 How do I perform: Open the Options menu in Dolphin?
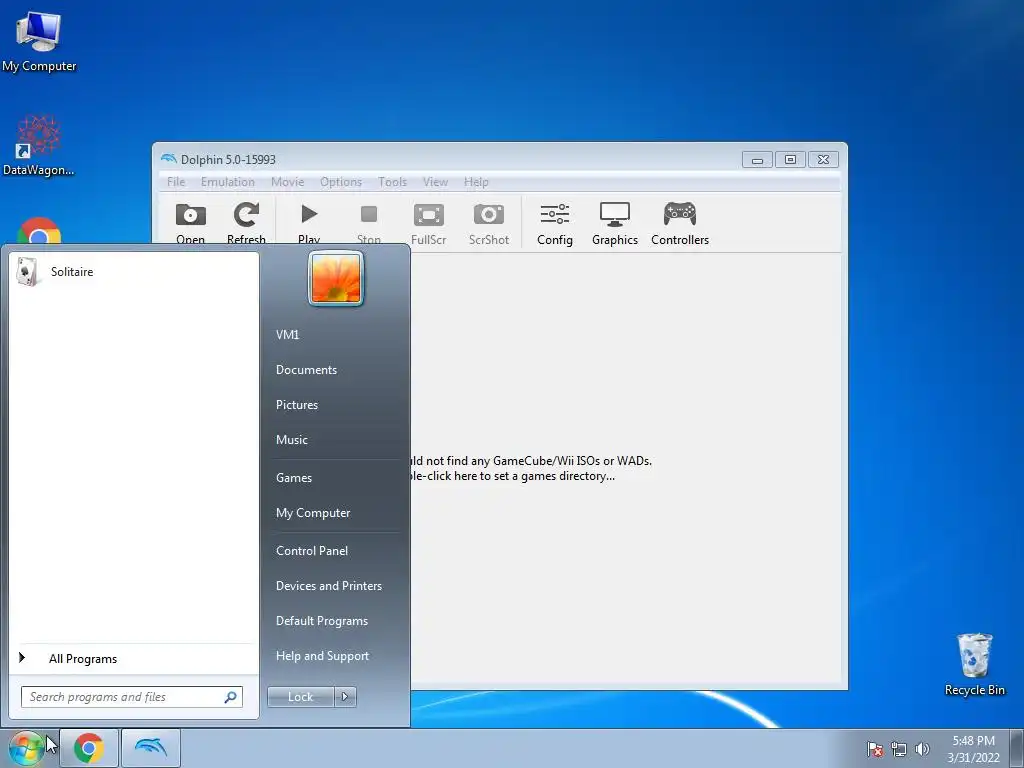[x=341, y=182]
